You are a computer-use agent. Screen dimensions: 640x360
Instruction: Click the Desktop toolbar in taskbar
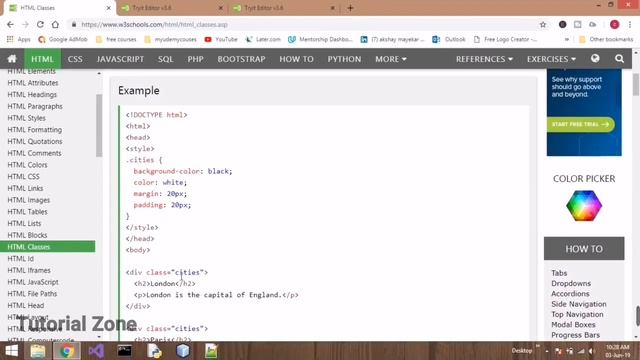coord(521,351)
